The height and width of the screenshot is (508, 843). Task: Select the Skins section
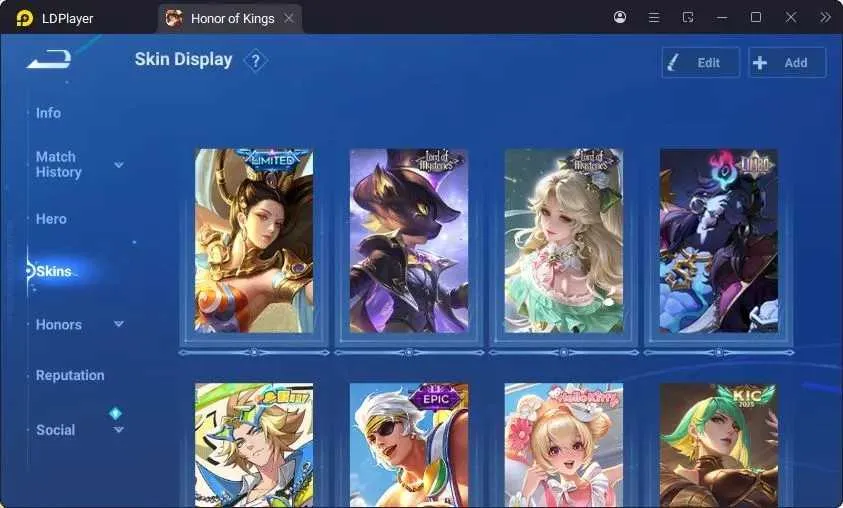(x=53, y=271)
